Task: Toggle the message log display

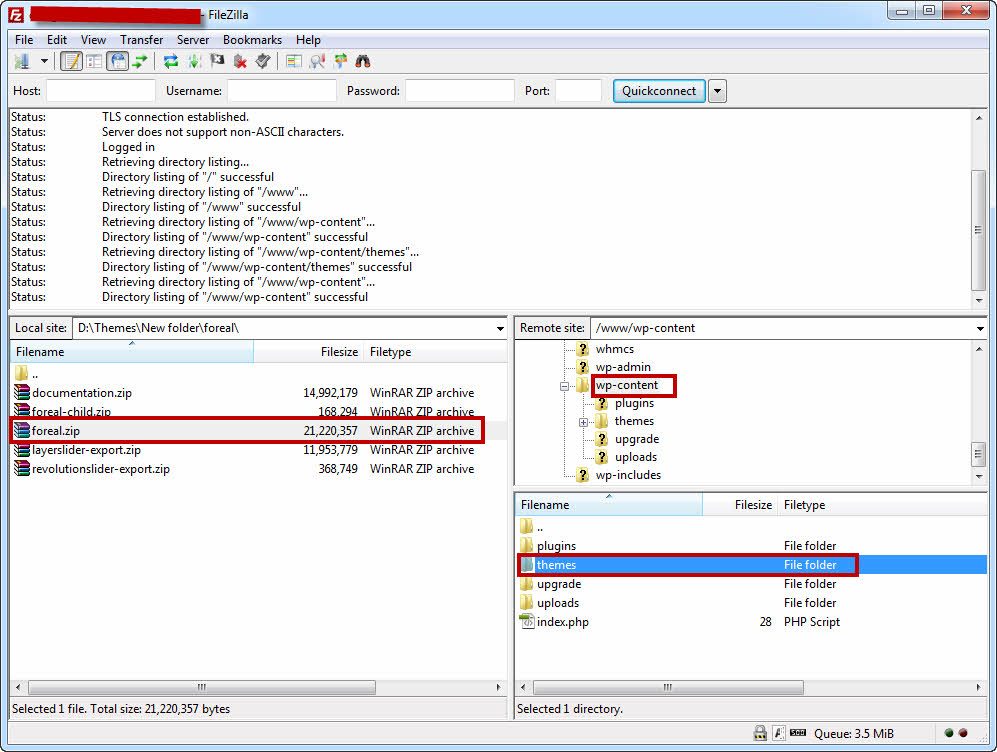Action: point(71,61)
